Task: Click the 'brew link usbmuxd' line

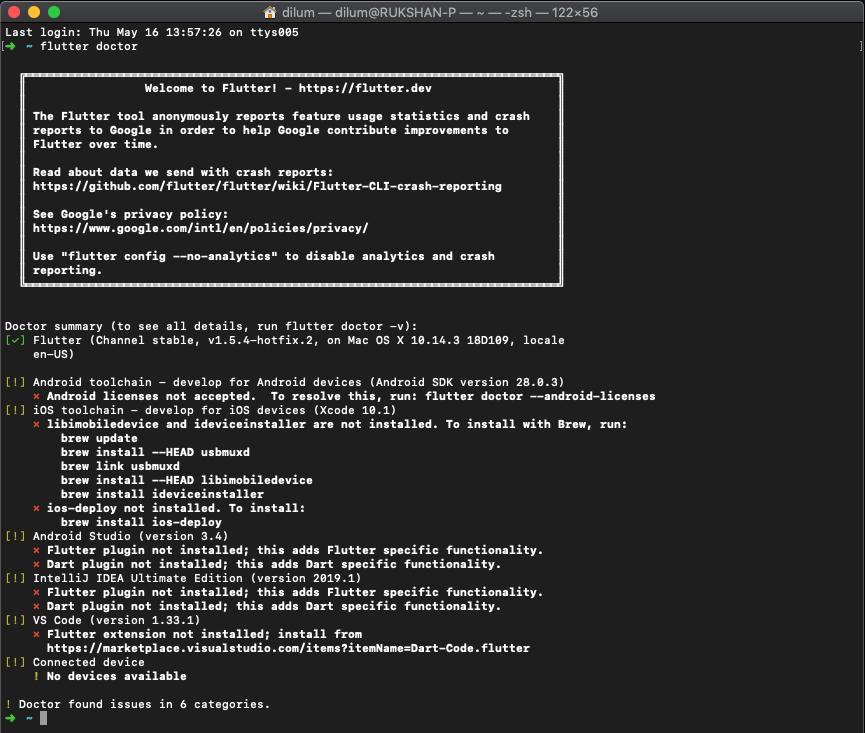Action: tap(120, 467)
